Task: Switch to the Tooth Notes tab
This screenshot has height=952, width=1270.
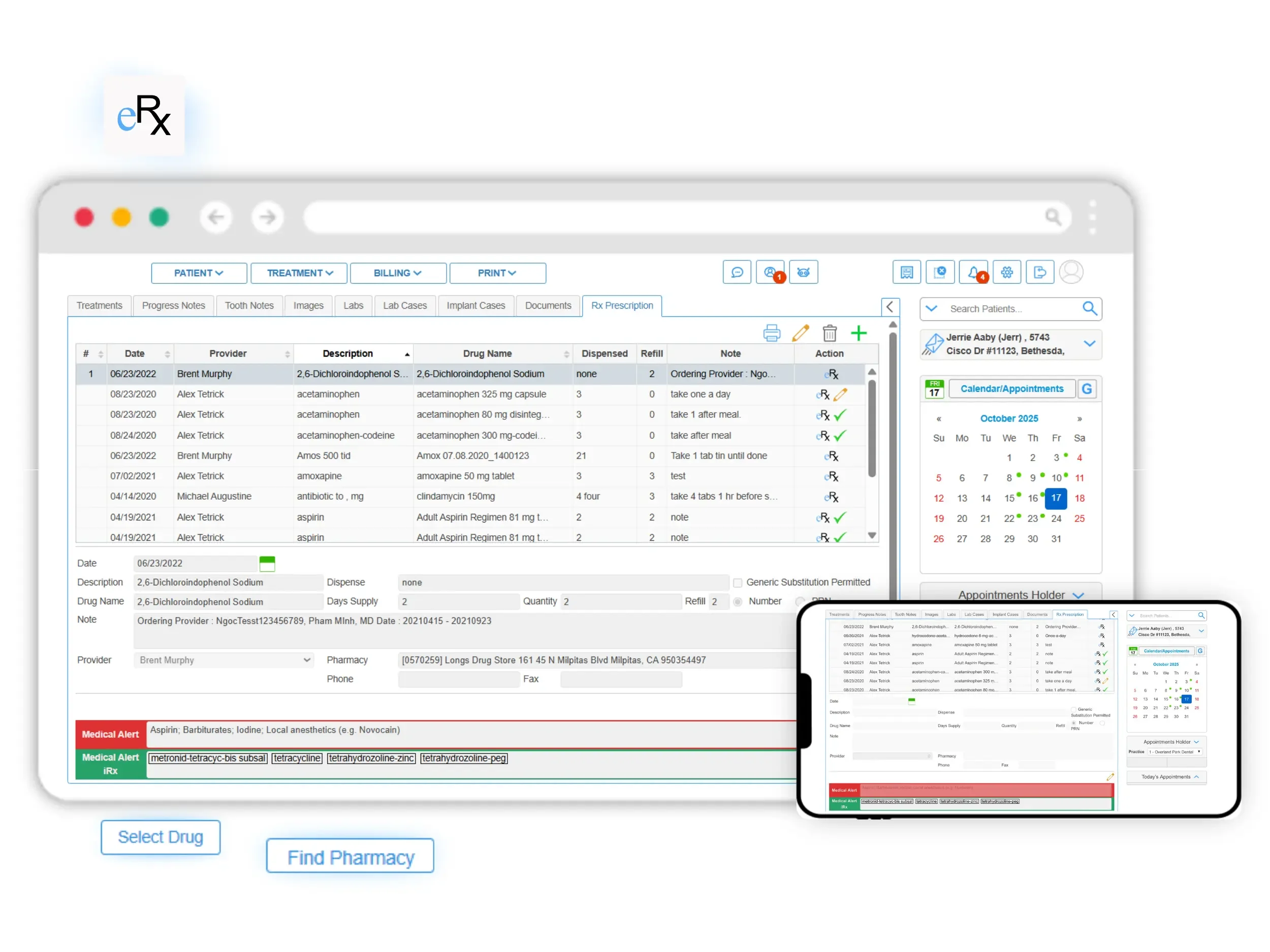Action: [x=249, y=305]
